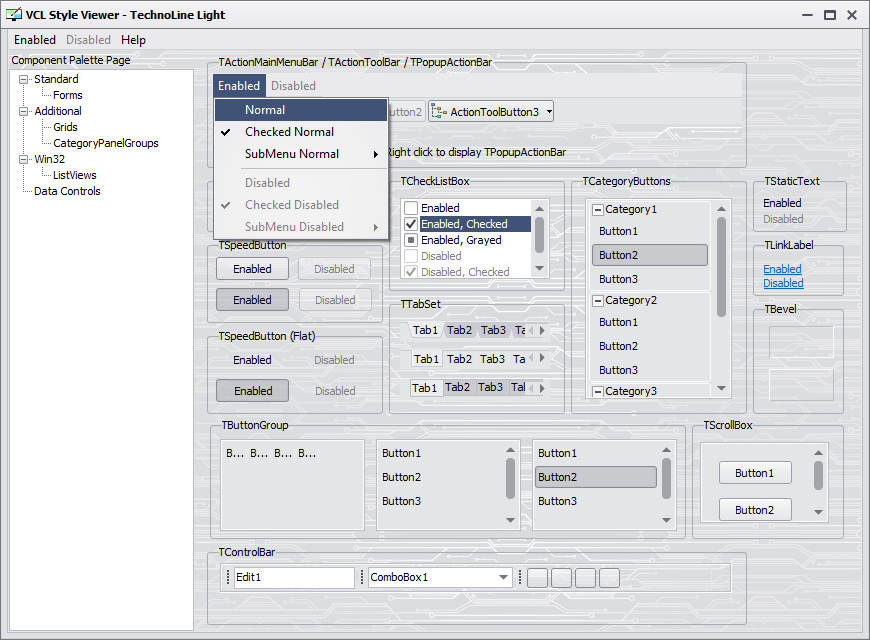Click last blank ControlBar toolbar button
870x640 pixels.
609,578
